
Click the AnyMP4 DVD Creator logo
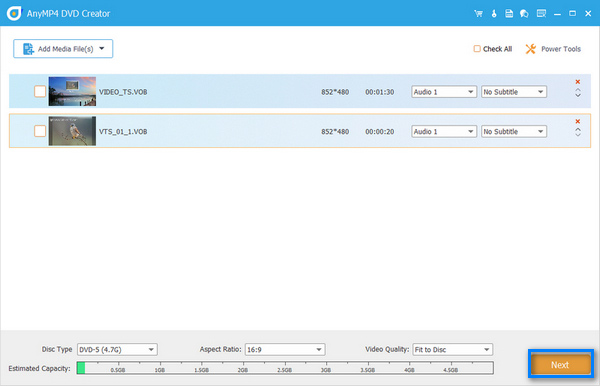click(x=14, y=13)
